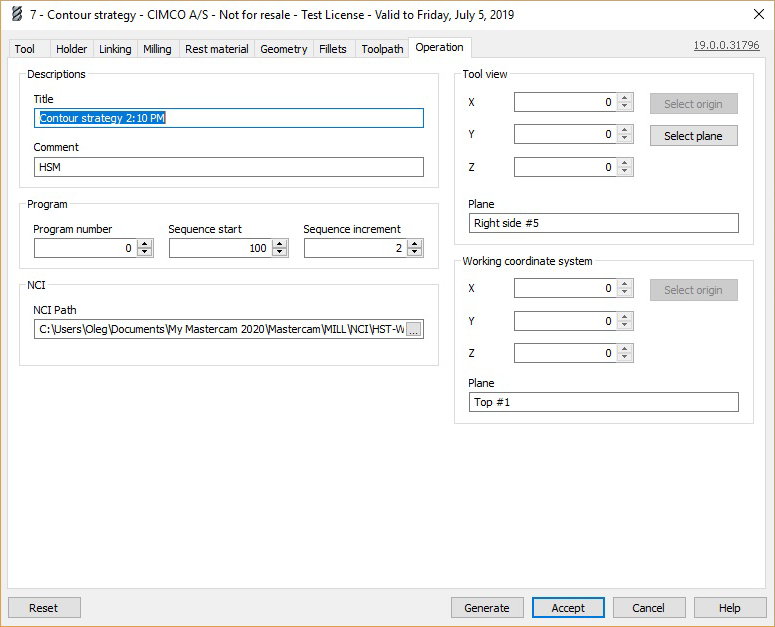The image size is (775, 627).
Task: Click the NCI Path text field
Action: (x=220, y=329)
